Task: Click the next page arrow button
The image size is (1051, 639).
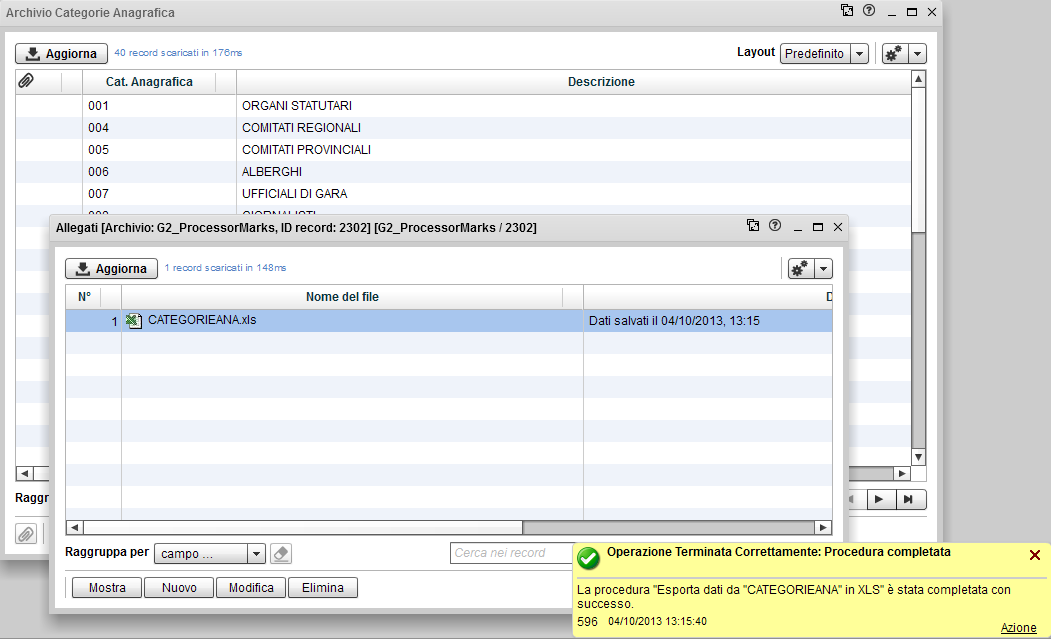Action: point(878,499)
